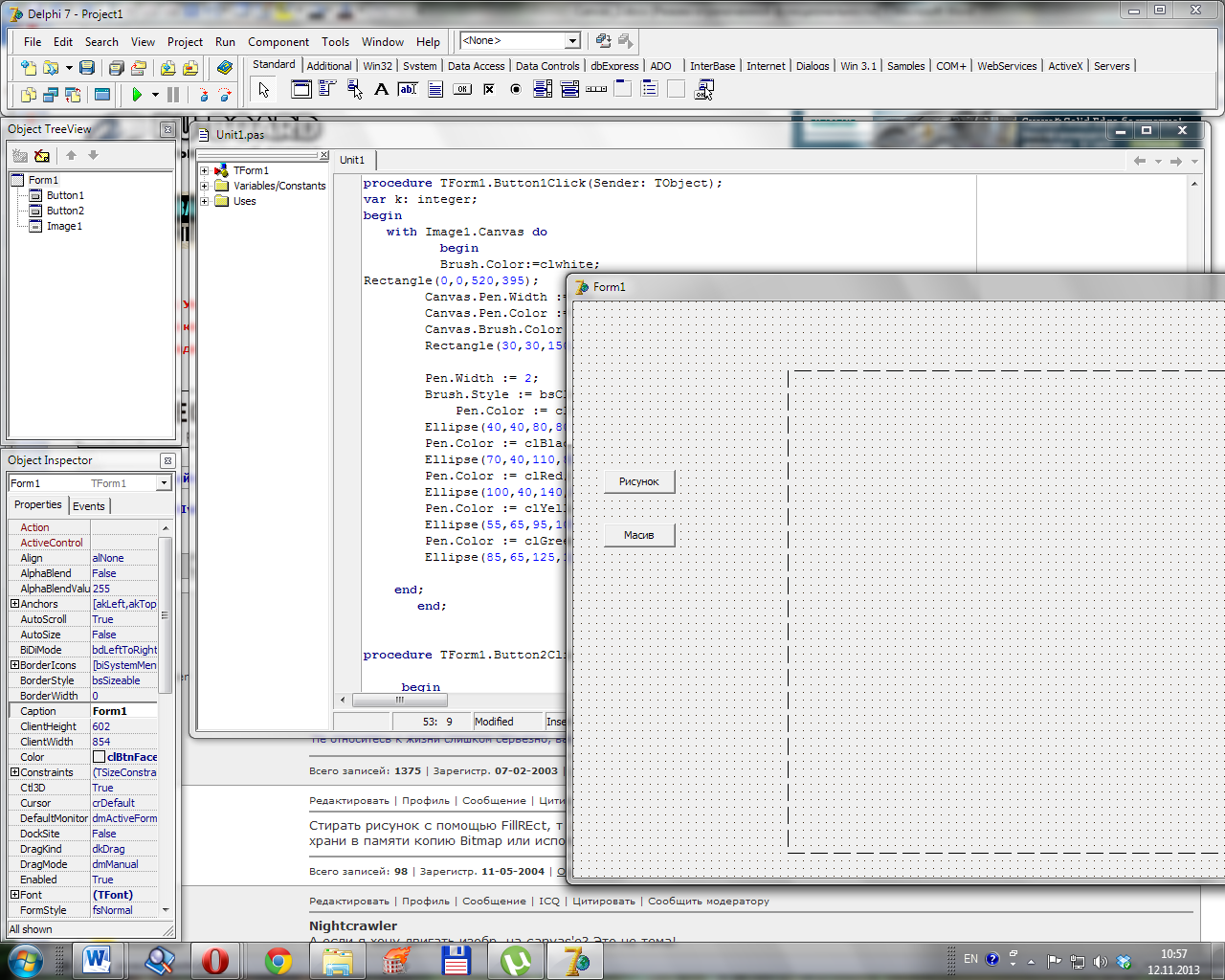Click the Цитировать link in browser page

point(604,901)
